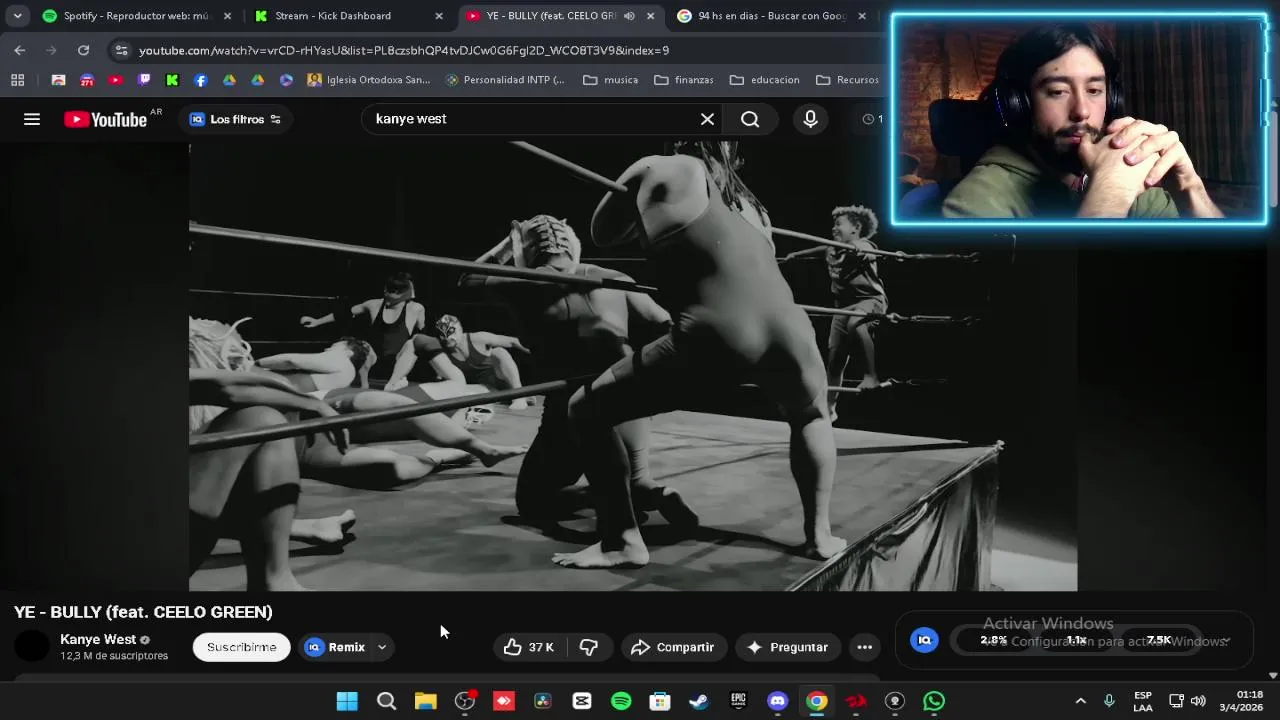Open site information icon in address bar

pos(121,50)
